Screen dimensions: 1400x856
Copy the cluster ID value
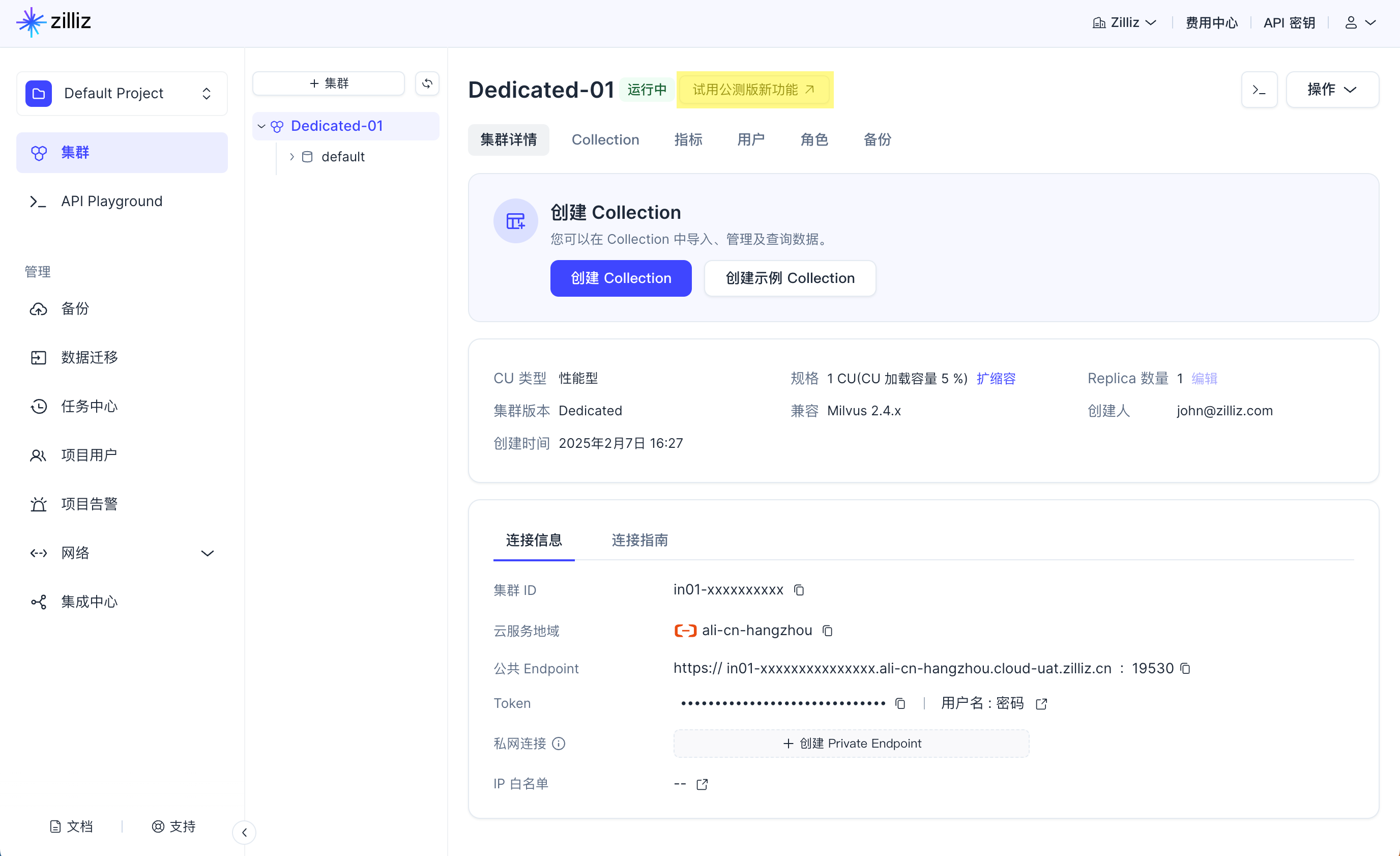tap(799, 590)
